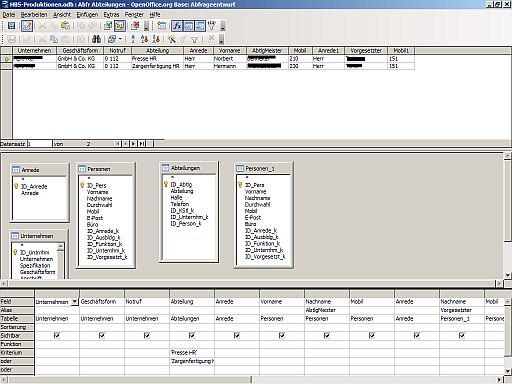The image size is (512, 384).
Task: Uncheck Sichtbar for the Unternehmen column
Action: (57, 335)
